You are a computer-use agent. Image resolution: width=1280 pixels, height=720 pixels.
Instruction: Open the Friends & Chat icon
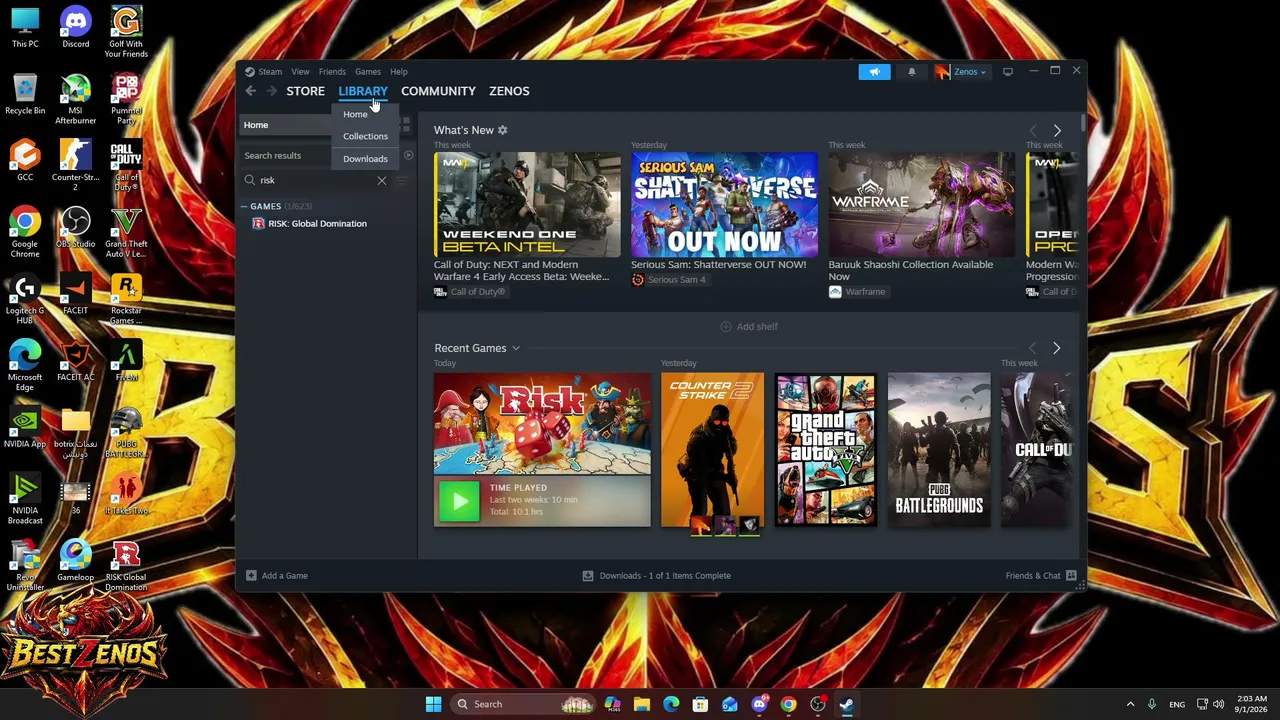pyautogui.click(x=1071, y=576)
